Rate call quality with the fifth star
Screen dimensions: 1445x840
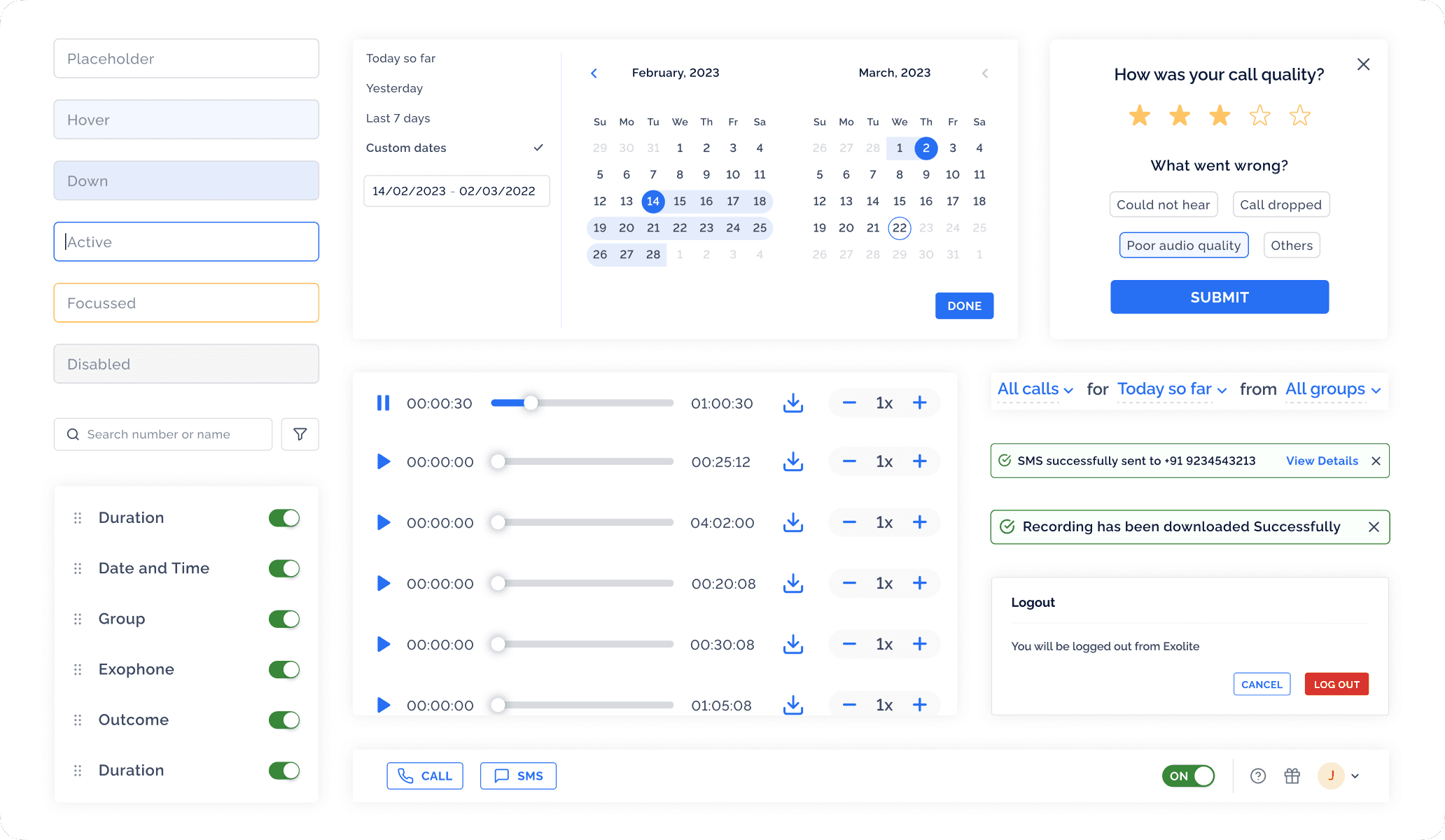(1299, 115)
